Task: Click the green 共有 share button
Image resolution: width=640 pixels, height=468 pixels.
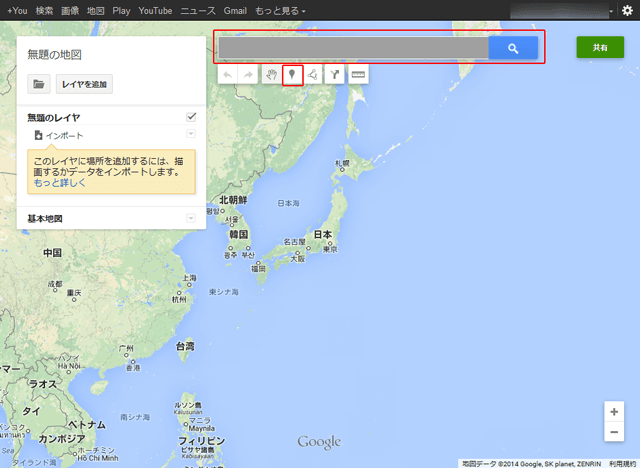Action: click(x=600, y=47)
